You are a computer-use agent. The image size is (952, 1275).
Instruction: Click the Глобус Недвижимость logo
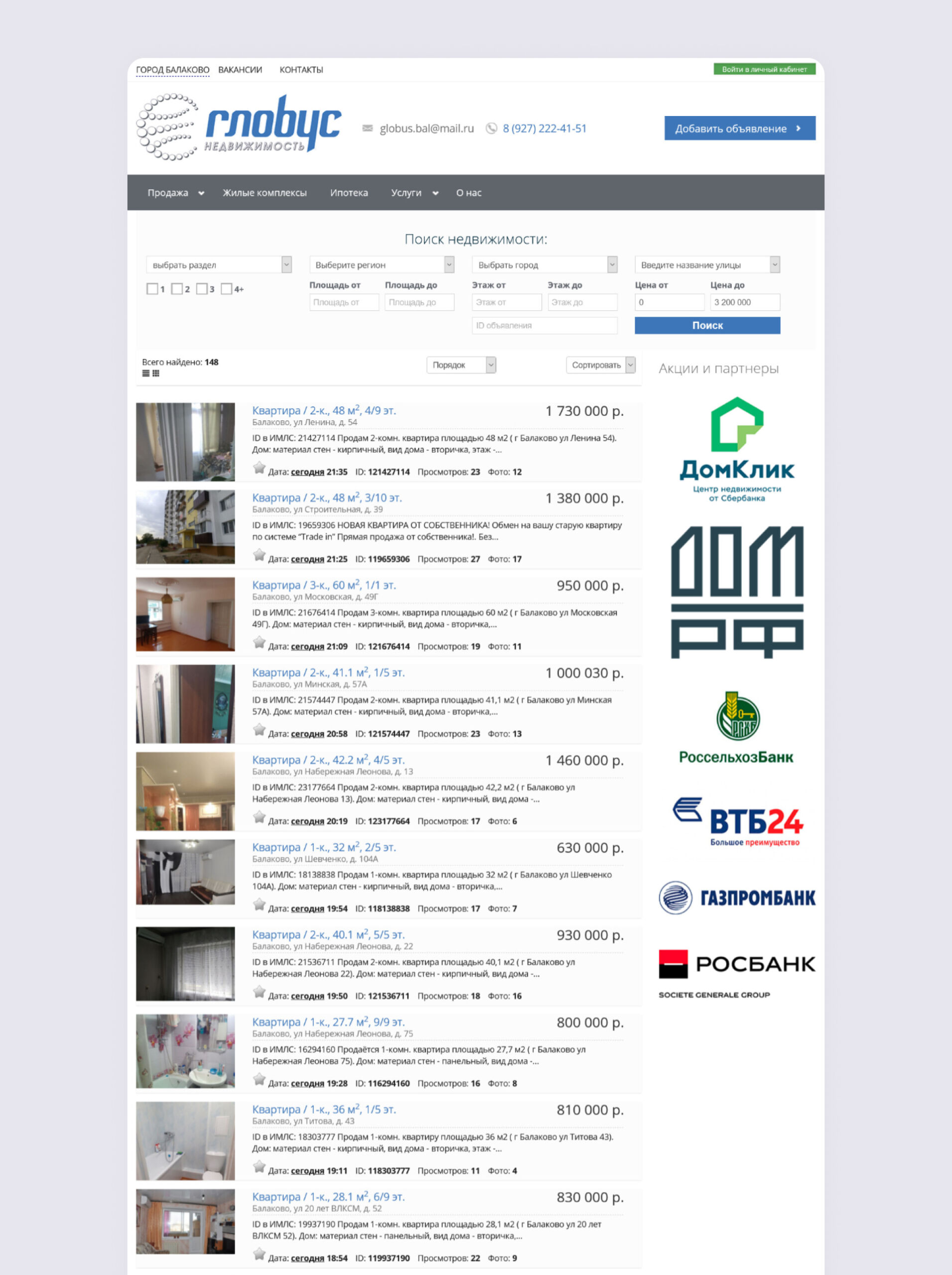click(239, 127)
